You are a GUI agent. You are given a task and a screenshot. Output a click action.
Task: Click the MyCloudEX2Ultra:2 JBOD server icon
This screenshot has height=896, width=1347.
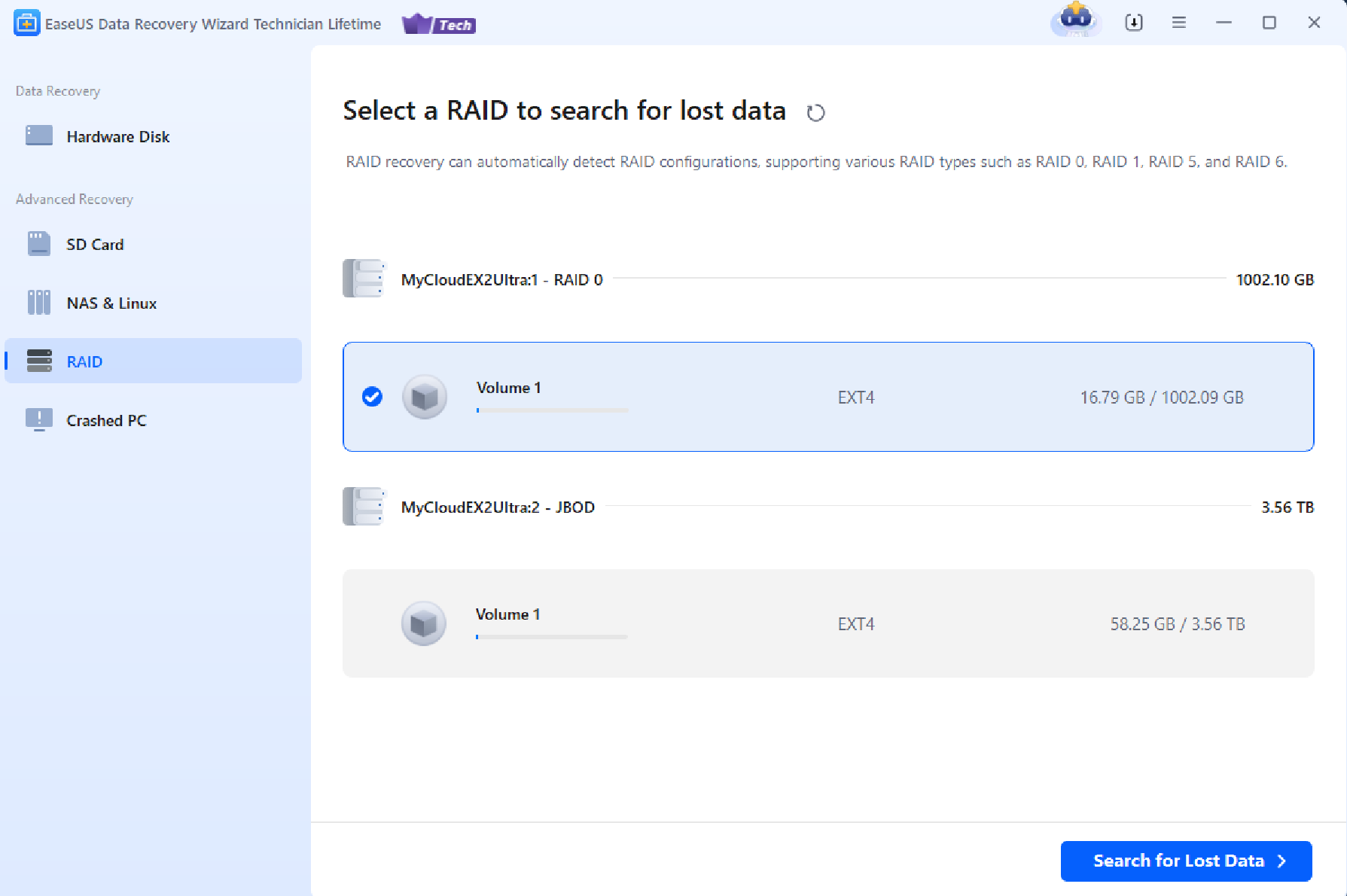(364, 506)
